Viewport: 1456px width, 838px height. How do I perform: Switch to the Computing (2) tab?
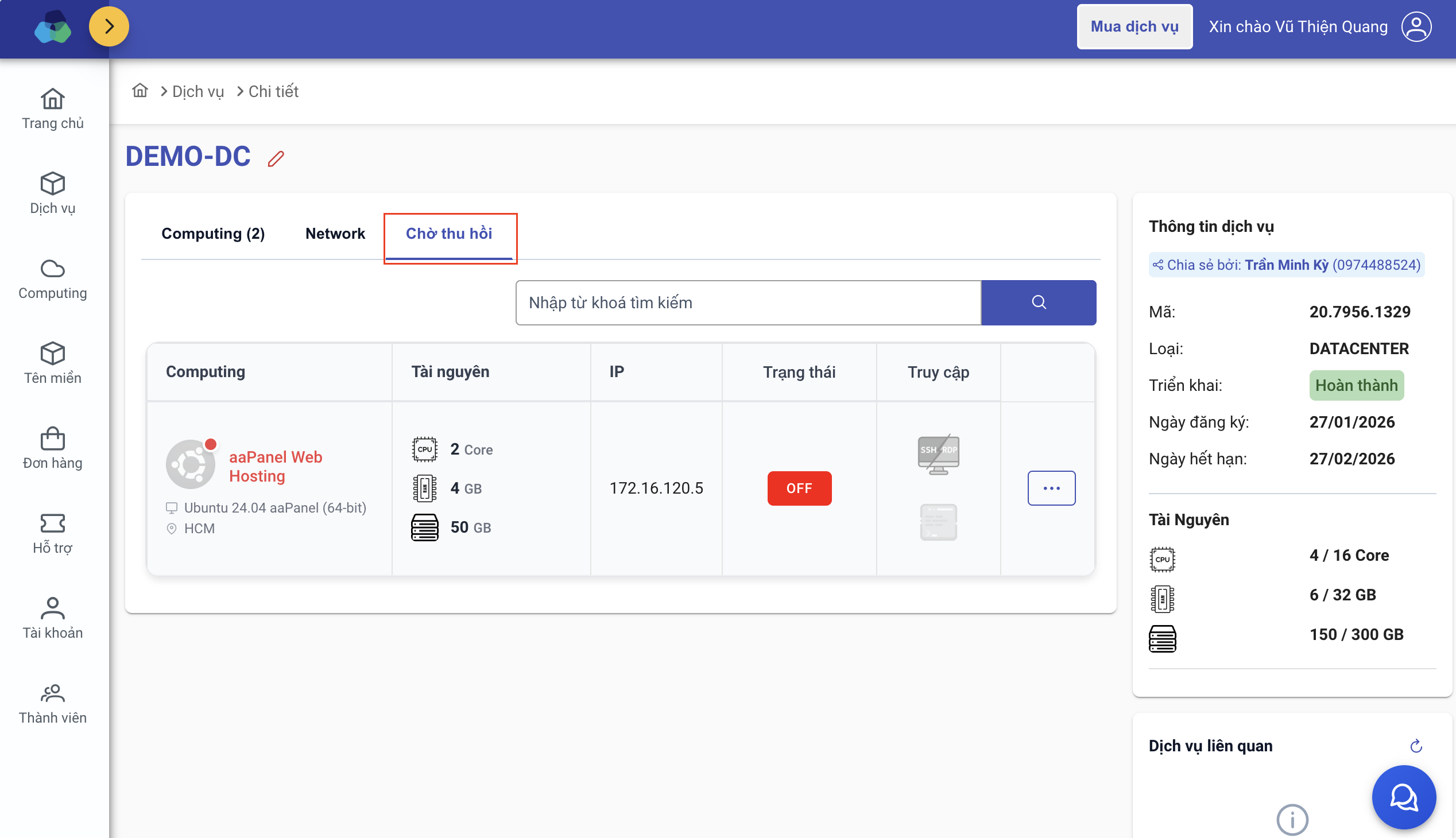[212, 234]
